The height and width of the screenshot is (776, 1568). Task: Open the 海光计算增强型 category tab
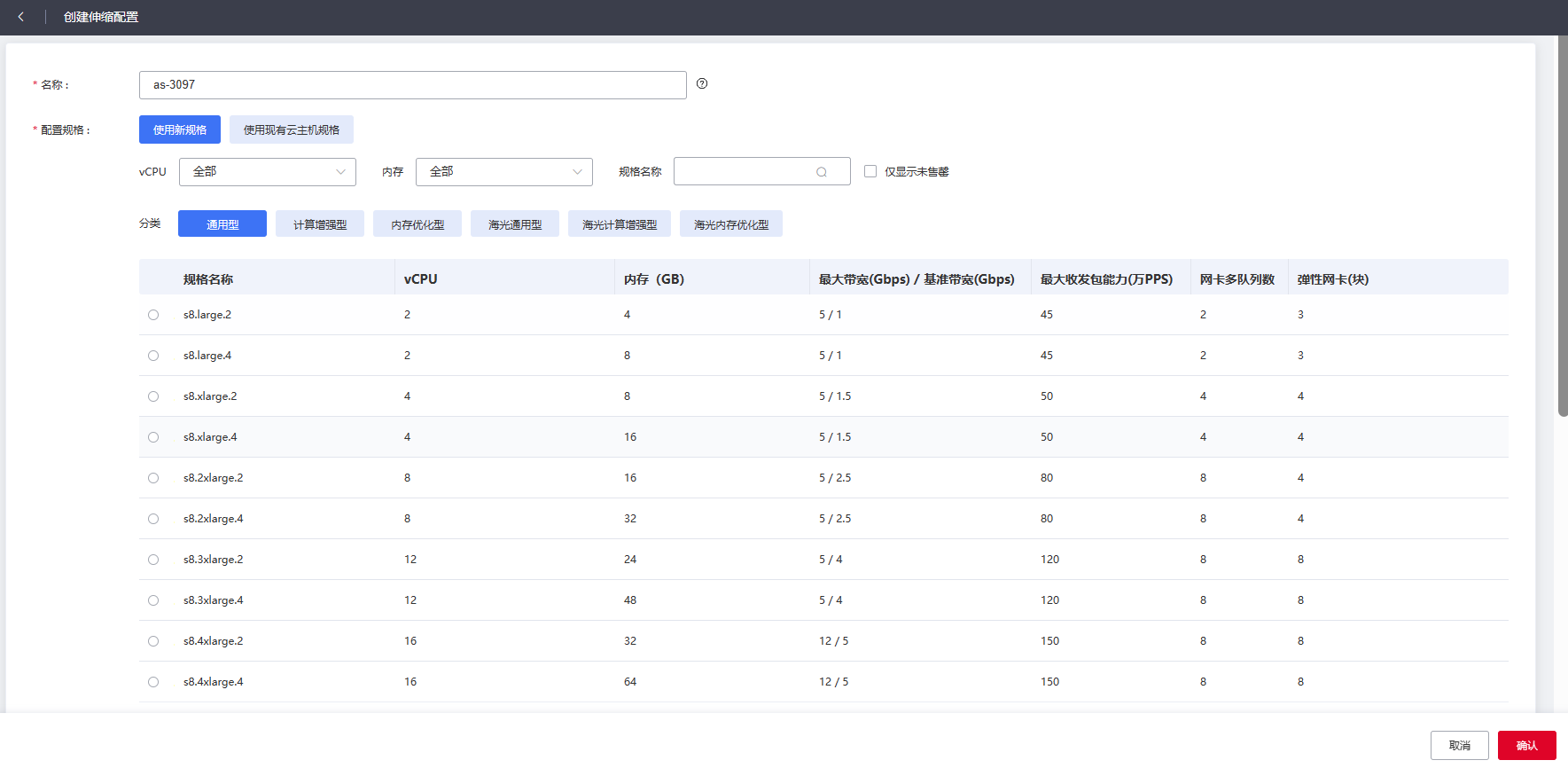click(x=620, y=224)
